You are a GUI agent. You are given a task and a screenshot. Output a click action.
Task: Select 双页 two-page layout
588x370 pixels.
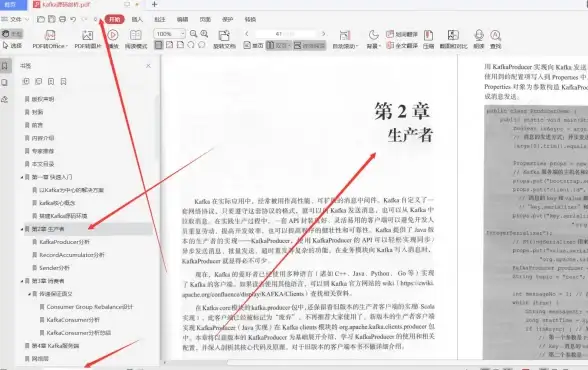tap(279, 45)
